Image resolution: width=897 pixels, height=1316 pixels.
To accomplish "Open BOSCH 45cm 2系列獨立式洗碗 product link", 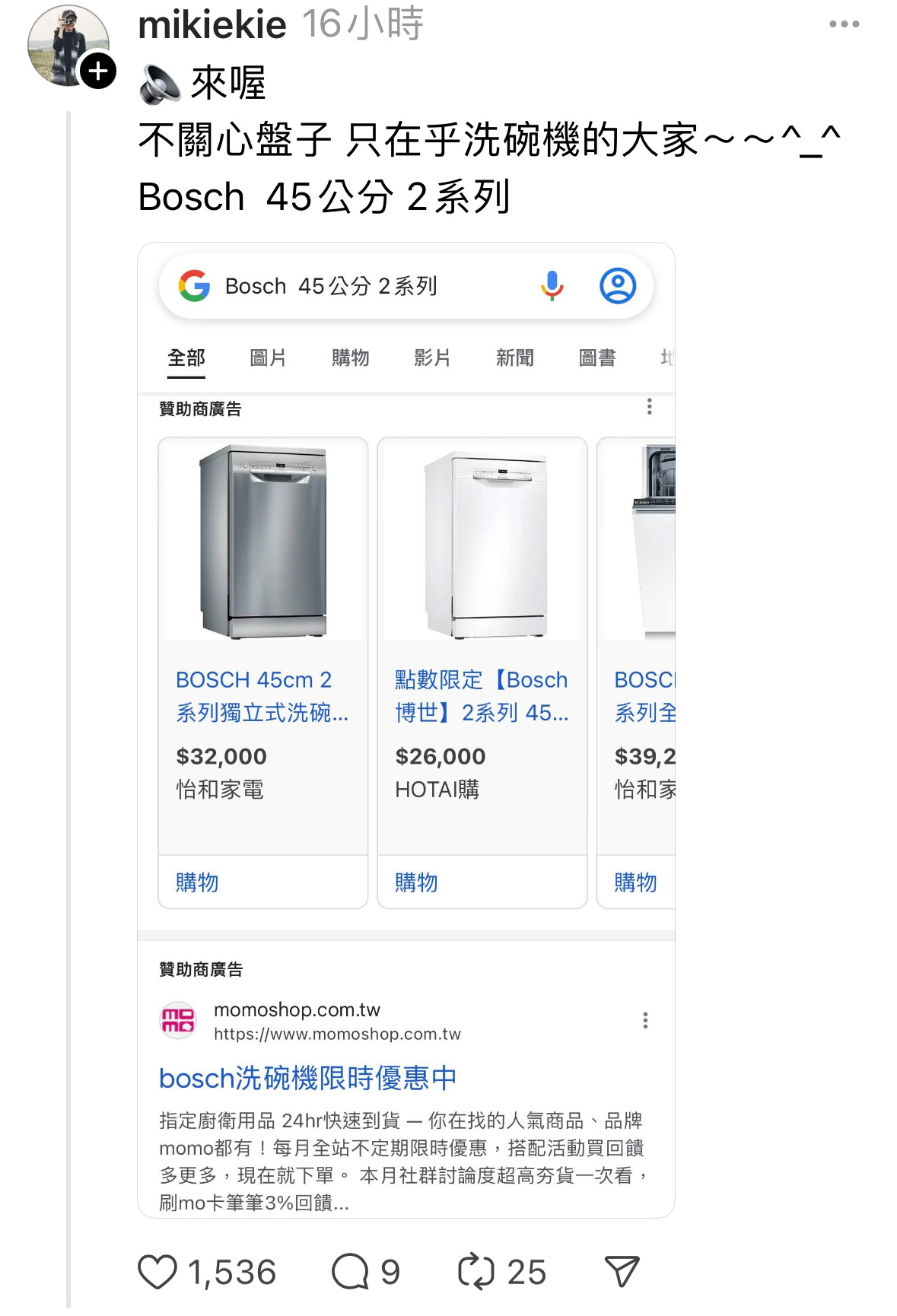I will 262,696.
